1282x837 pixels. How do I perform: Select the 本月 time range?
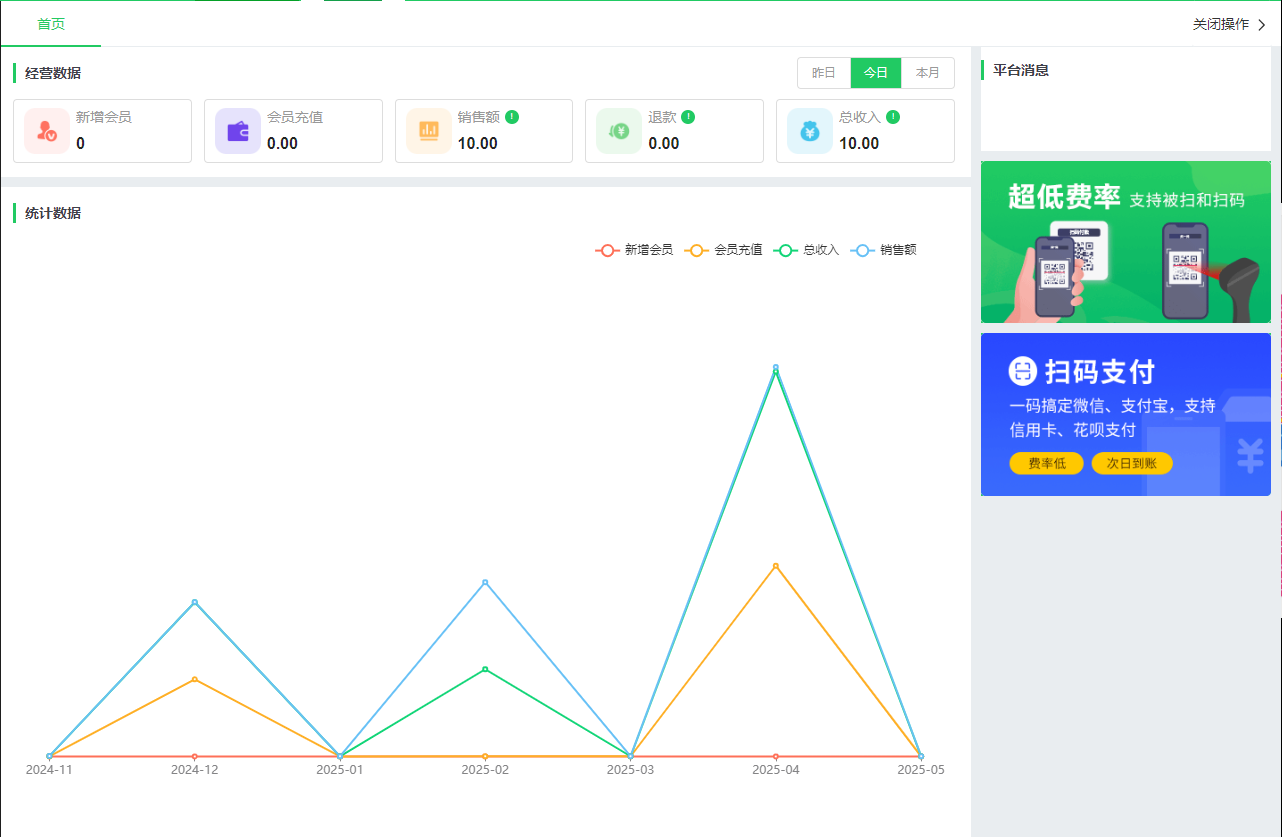click(928, 73)
